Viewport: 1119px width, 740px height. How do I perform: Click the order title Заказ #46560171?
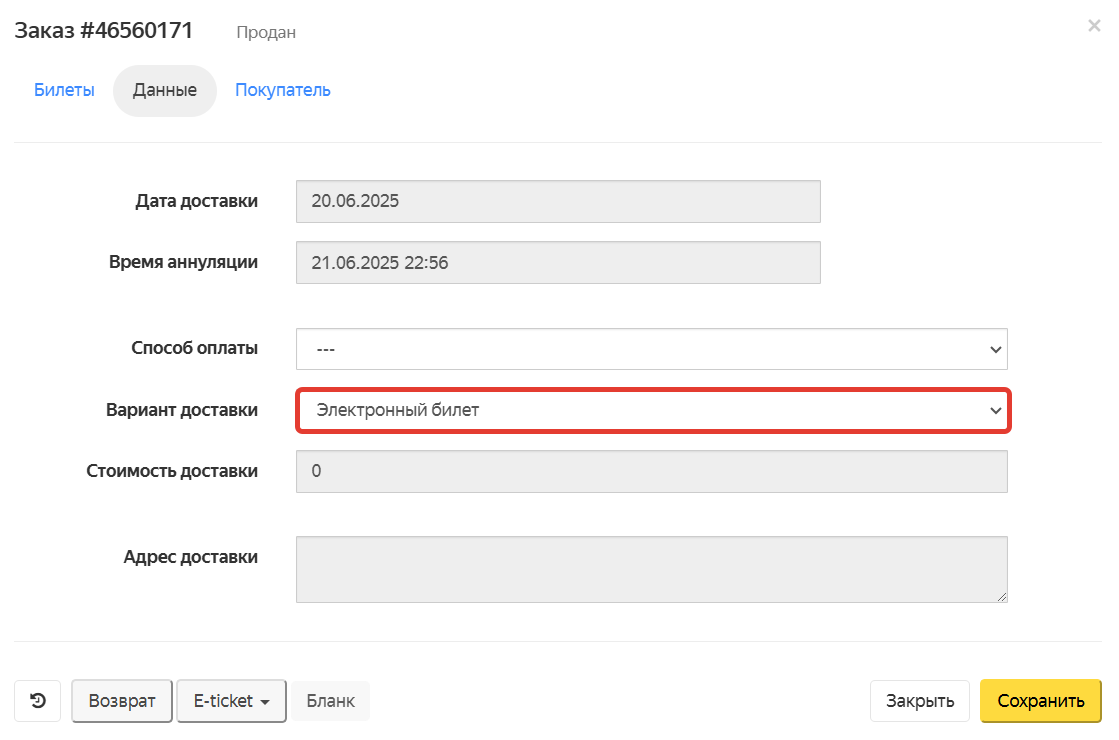(x=103, y=31)
